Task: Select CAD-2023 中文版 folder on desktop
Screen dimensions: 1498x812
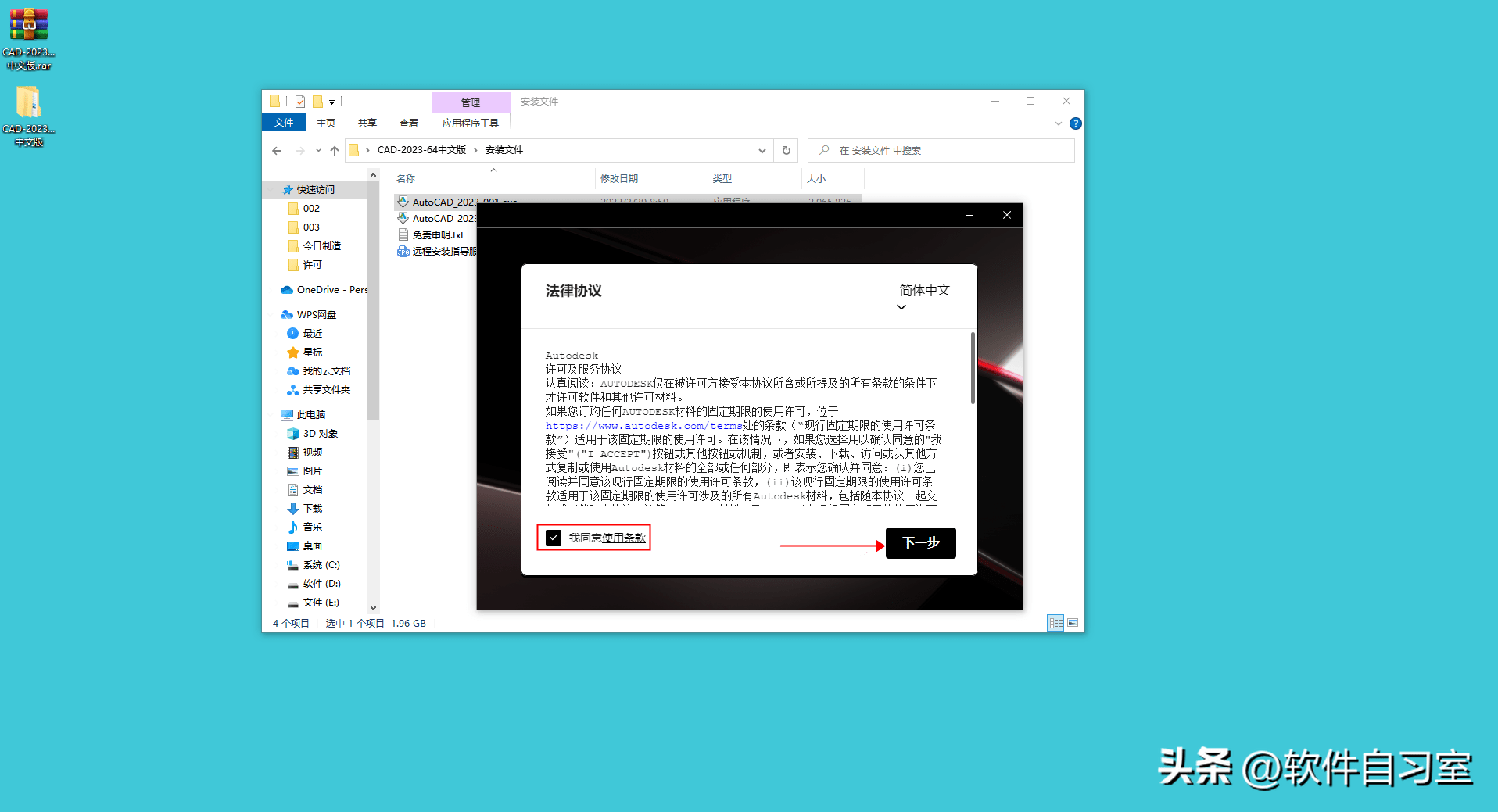Action: pyautogui.click(x=29, y=116)
